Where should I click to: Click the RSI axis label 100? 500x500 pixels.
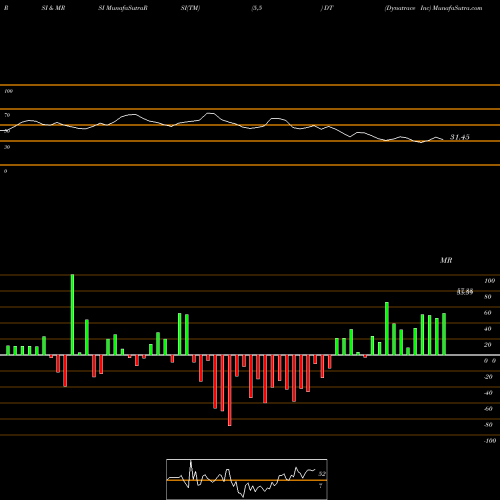(8, 91)
